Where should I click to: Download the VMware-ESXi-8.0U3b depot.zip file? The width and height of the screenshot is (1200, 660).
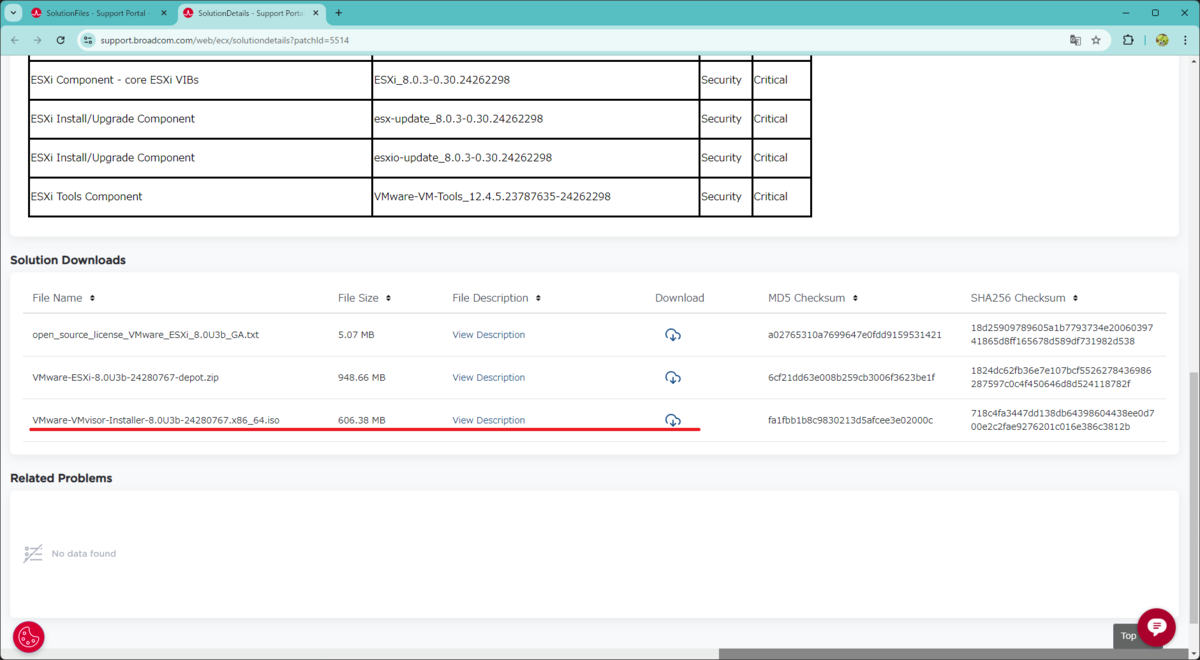click(x=673, y=378)
